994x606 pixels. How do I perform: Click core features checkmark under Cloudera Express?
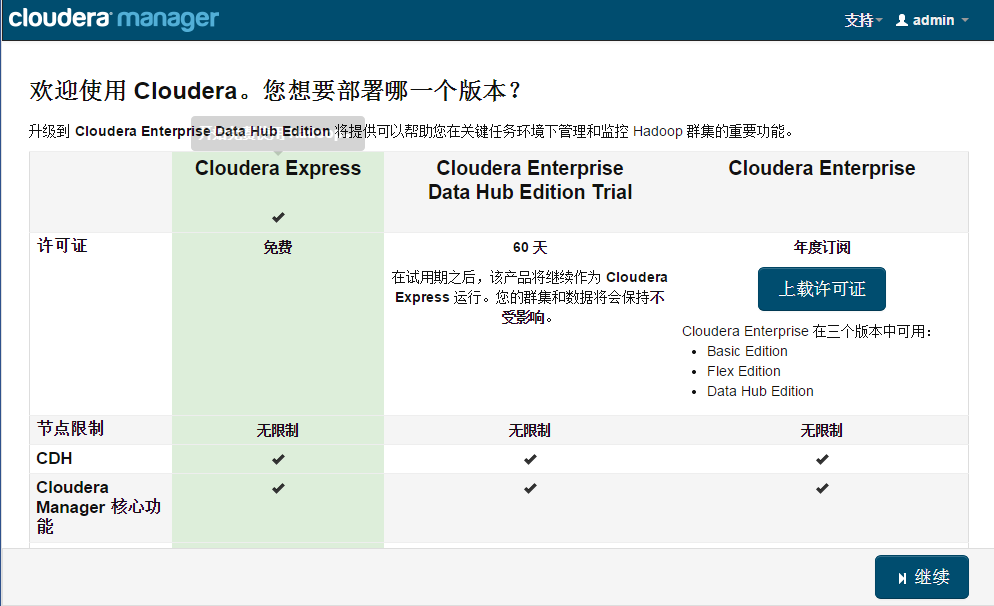[x=278, y=488]
